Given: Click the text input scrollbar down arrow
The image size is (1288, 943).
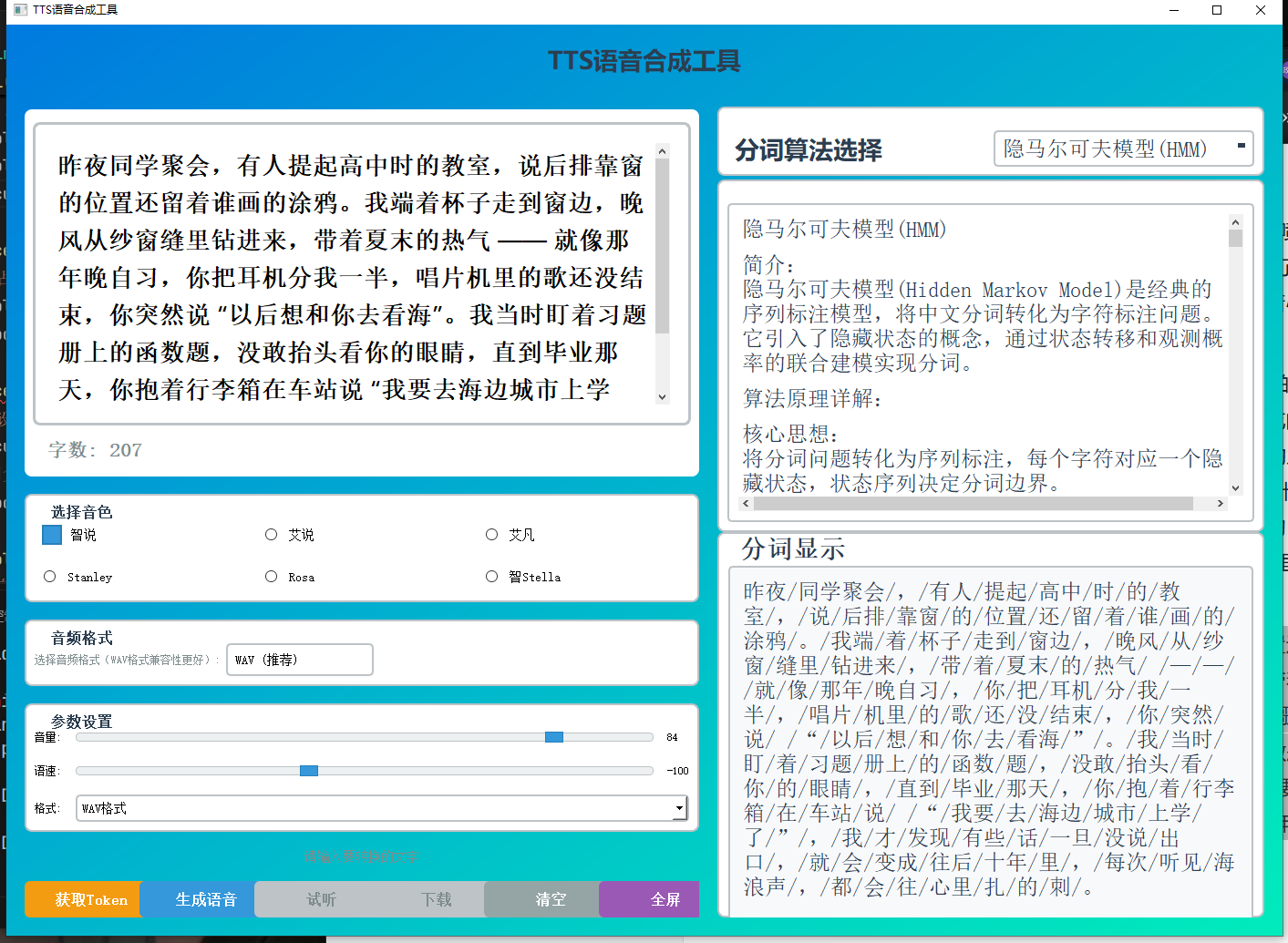Looking at the screenshot, I should (663, 397).
